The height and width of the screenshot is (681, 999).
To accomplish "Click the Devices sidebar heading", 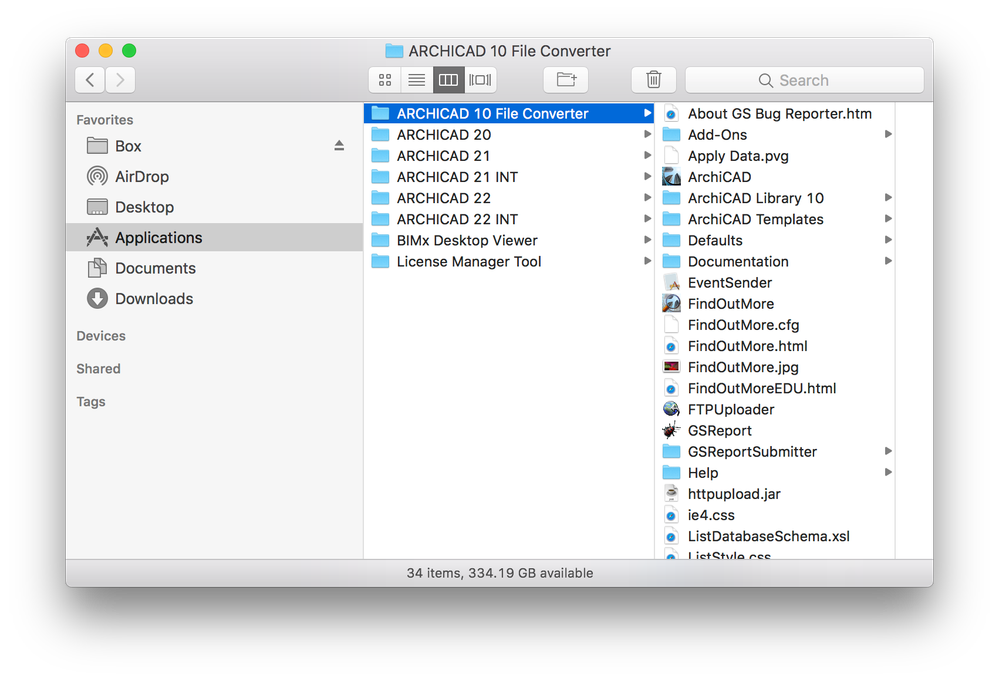I will (101, 336).
